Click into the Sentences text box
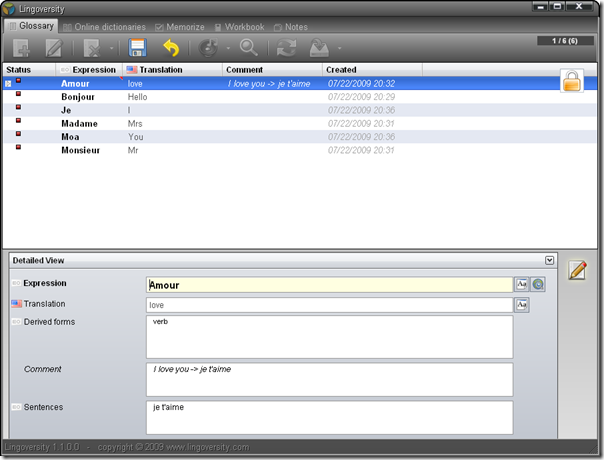604x460 pixels. click(329, 418)
